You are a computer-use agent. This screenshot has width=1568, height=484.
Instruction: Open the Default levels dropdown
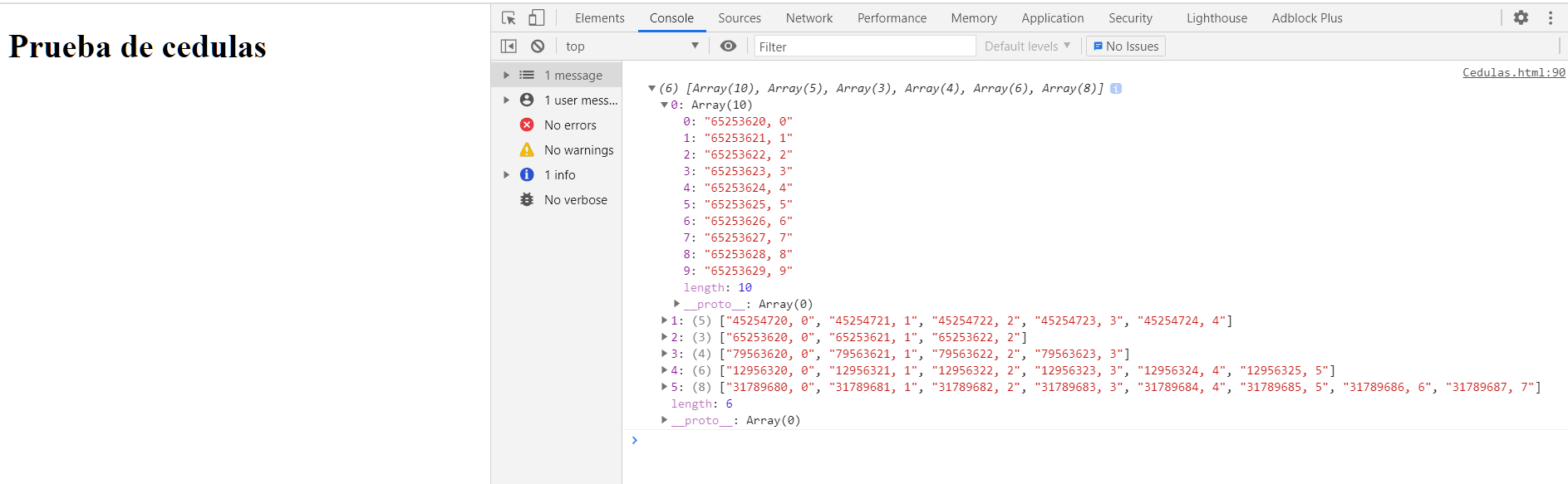pos(1027,46)
